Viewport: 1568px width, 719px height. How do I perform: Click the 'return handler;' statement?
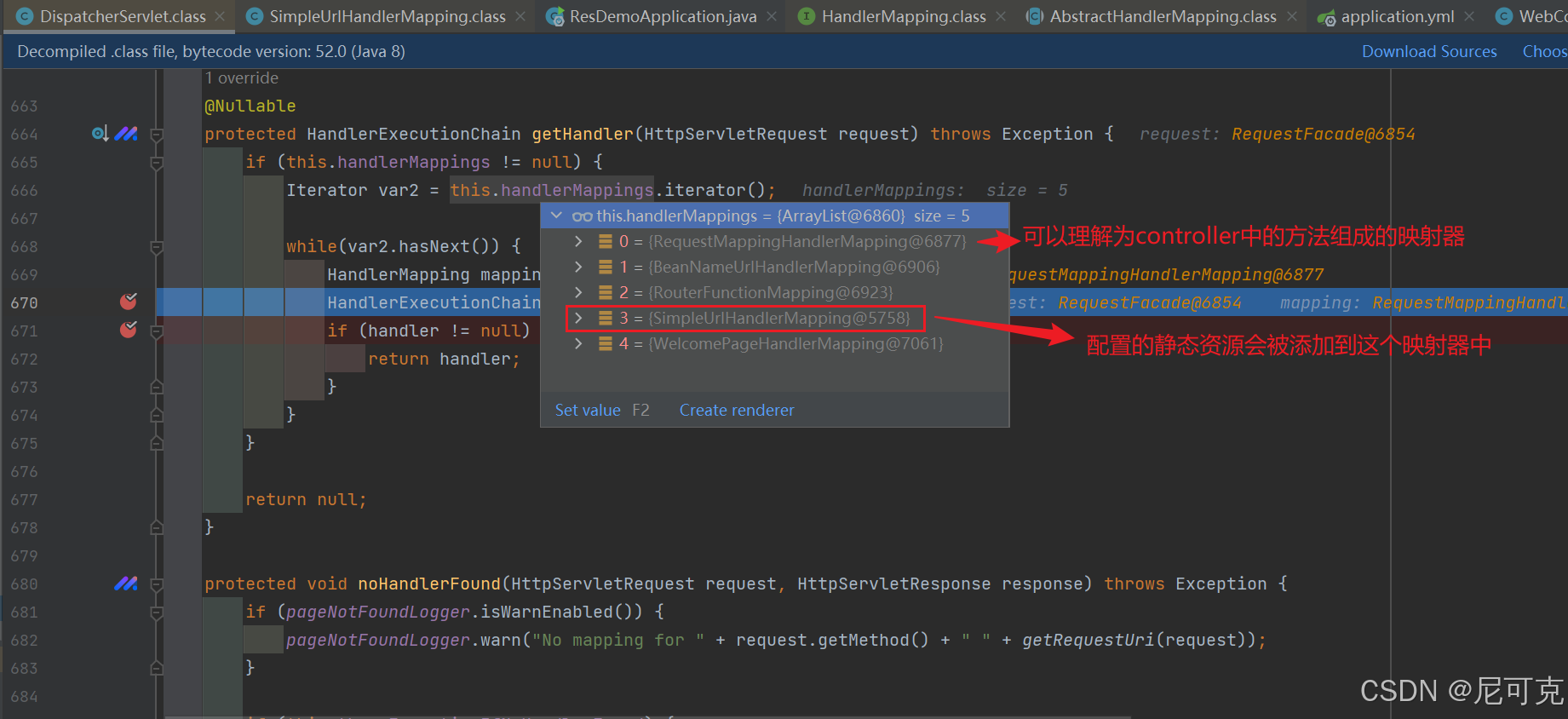coord(444,359)
